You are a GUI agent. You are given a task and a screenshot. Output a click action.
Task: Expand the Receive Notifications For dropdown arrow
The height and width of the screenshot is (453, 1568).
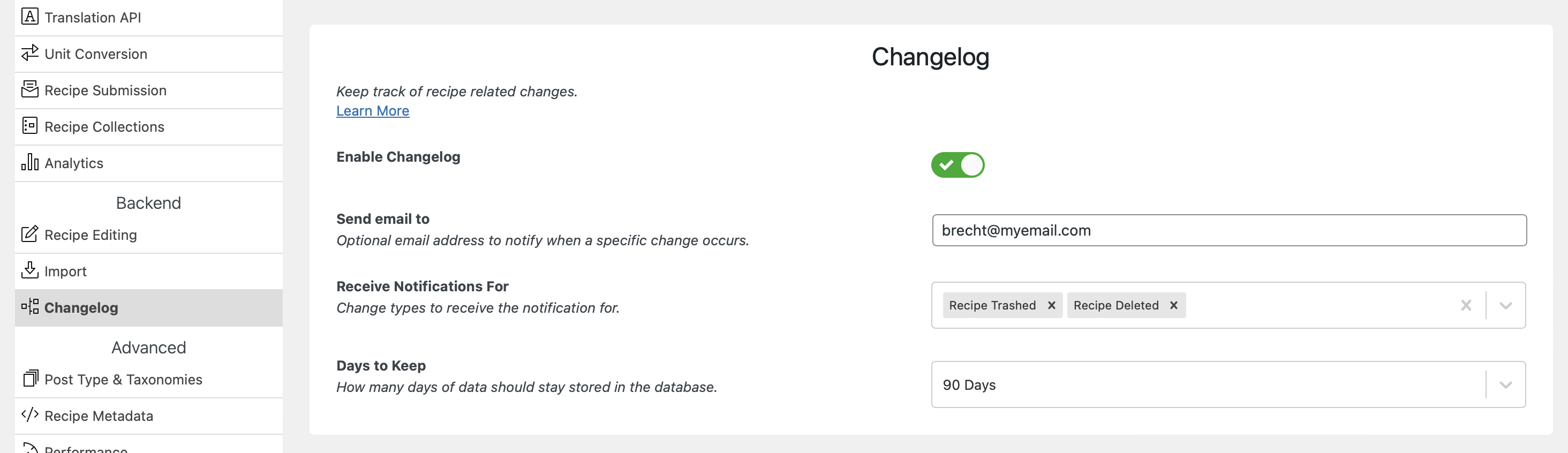(1505, 306)
